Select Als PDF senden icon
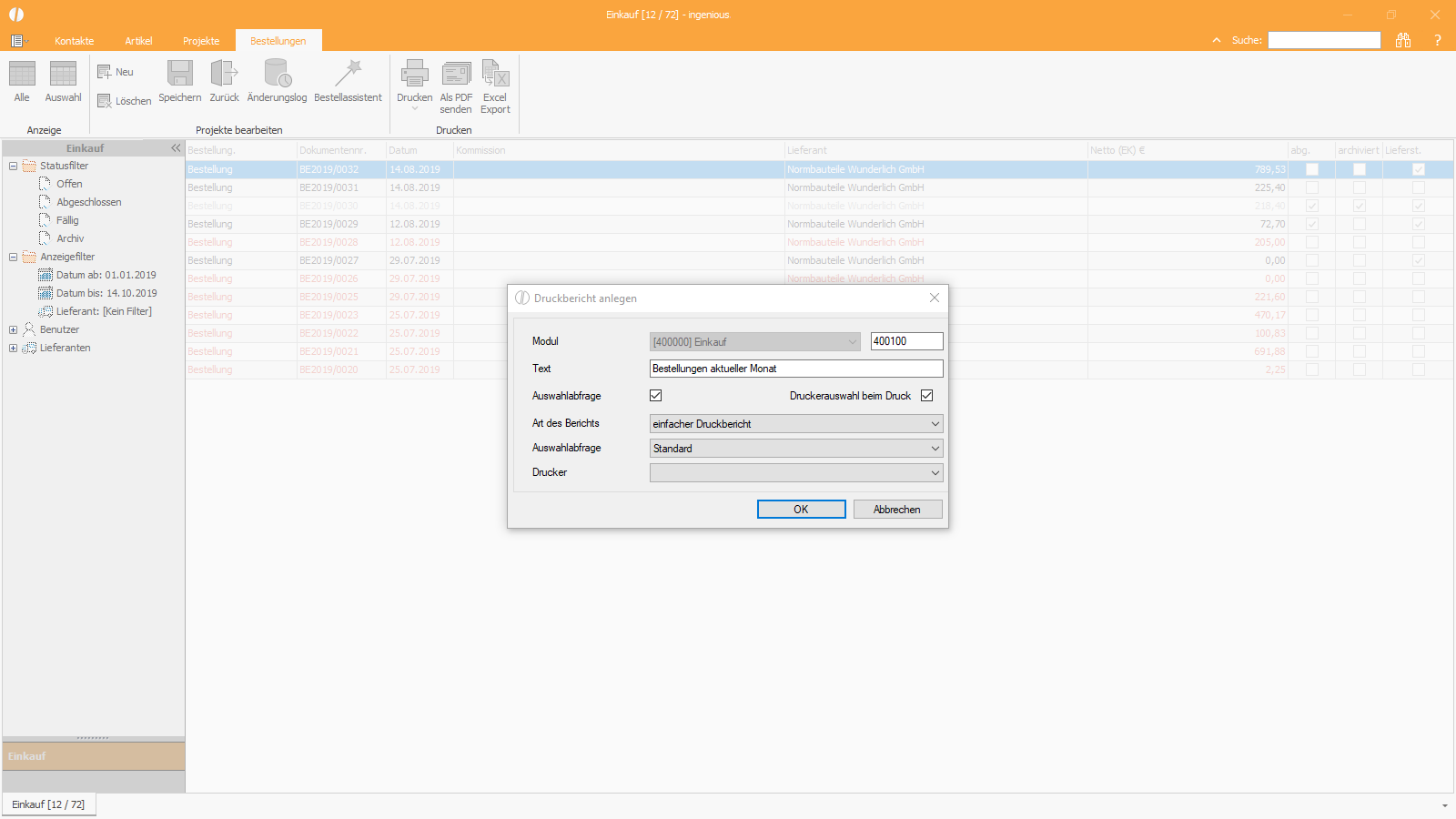This screenshot has height=819, width=1456. click(x=457, y=74)
